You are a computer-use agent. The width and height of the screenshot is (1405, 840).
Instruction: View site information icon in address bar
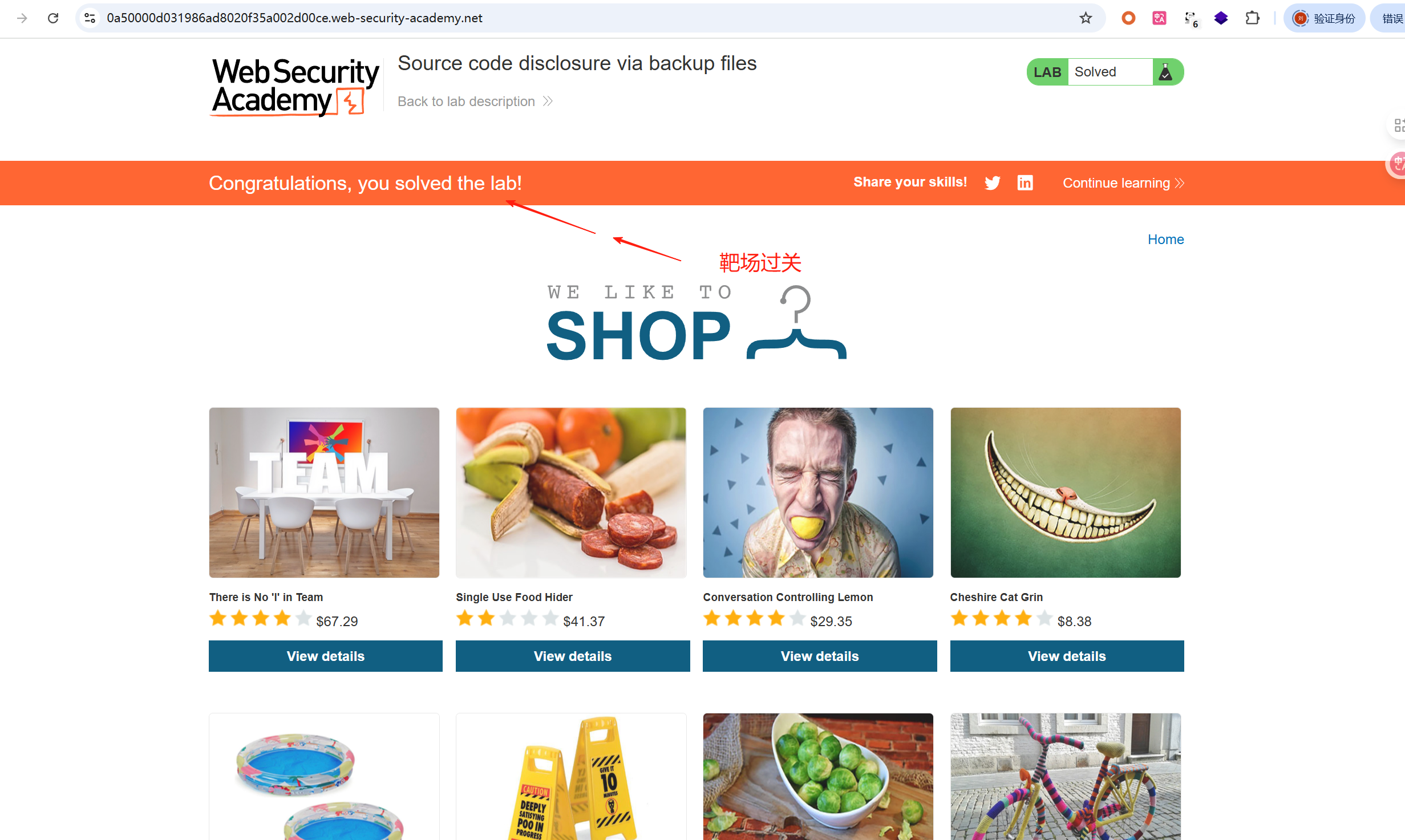90,18
